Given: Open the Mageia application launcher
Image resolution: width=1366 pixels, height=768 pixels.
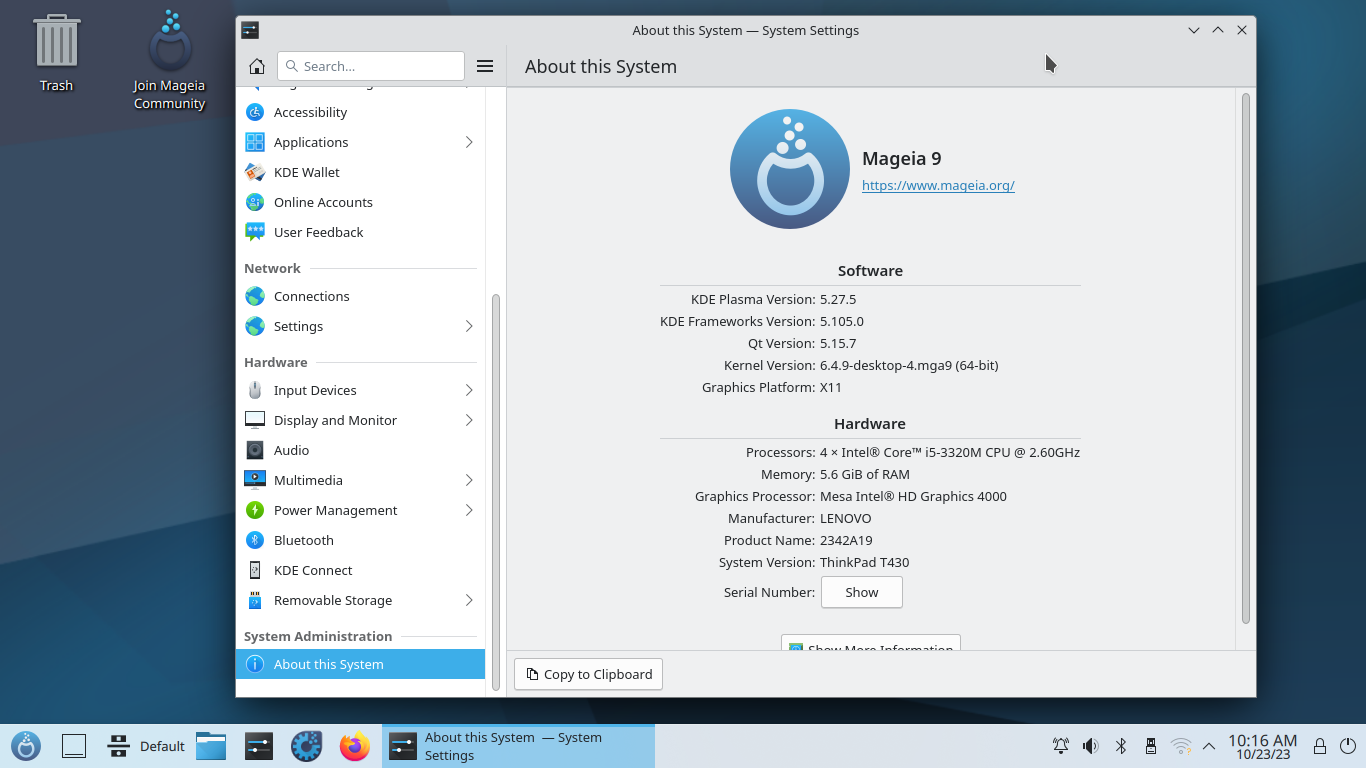Looking at the screenshot, I should tap(26, 746).
